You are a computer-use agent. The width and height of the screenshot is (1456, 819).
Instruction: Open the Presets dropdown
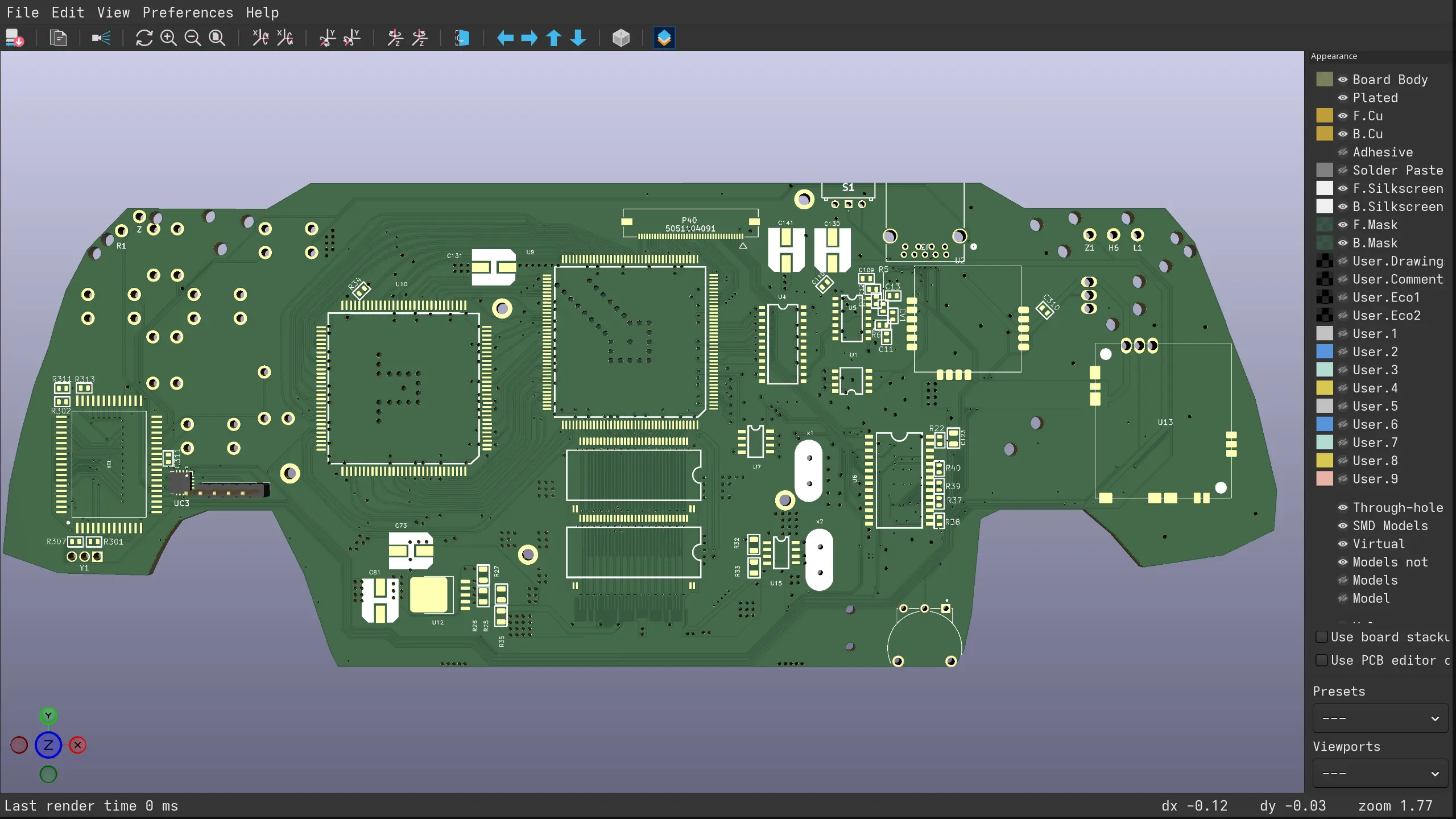pos(1380,718)
